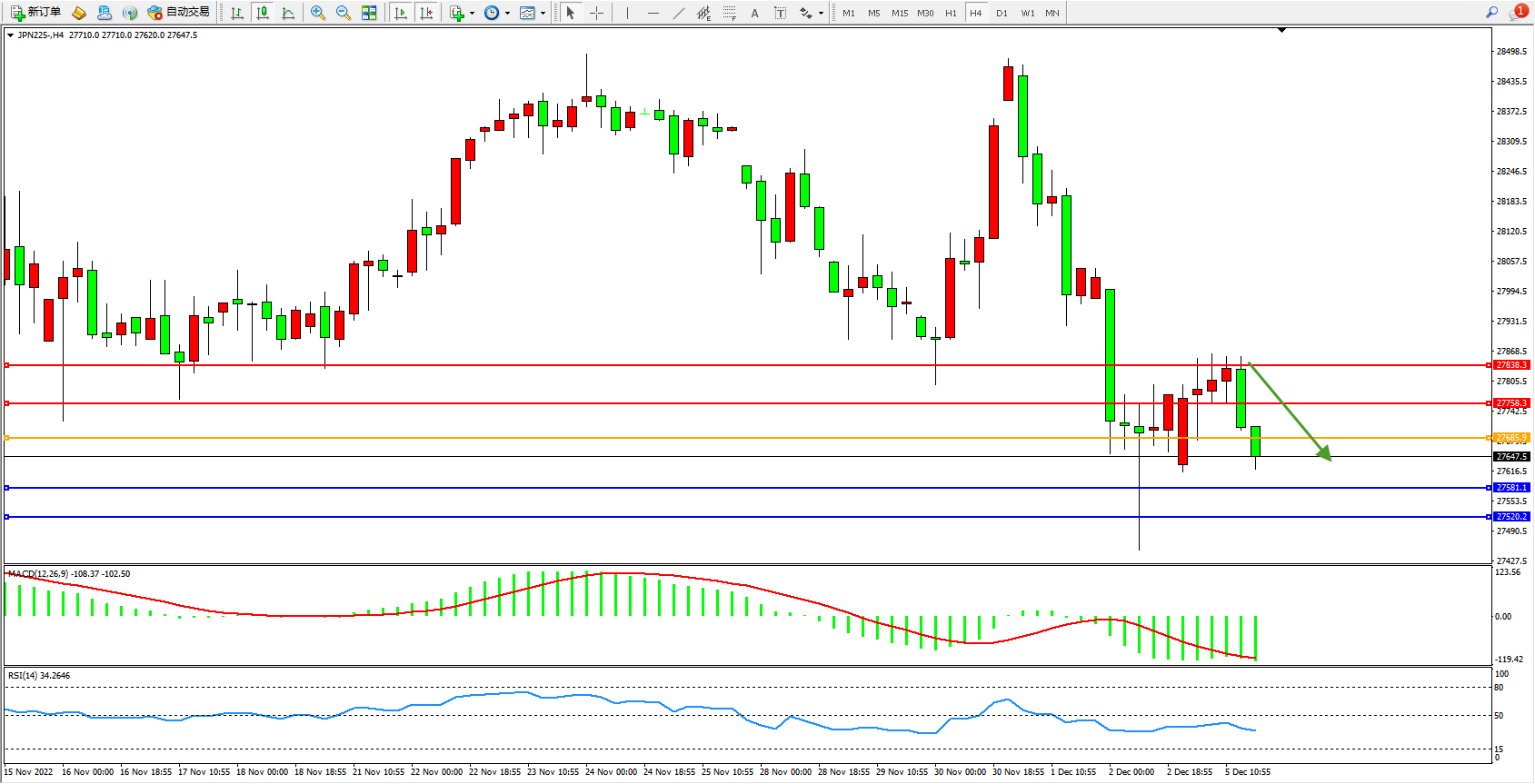Screen dimensions: 1535x784
Task: Open the indicators list dropdown
Action: tap(472, 13)
